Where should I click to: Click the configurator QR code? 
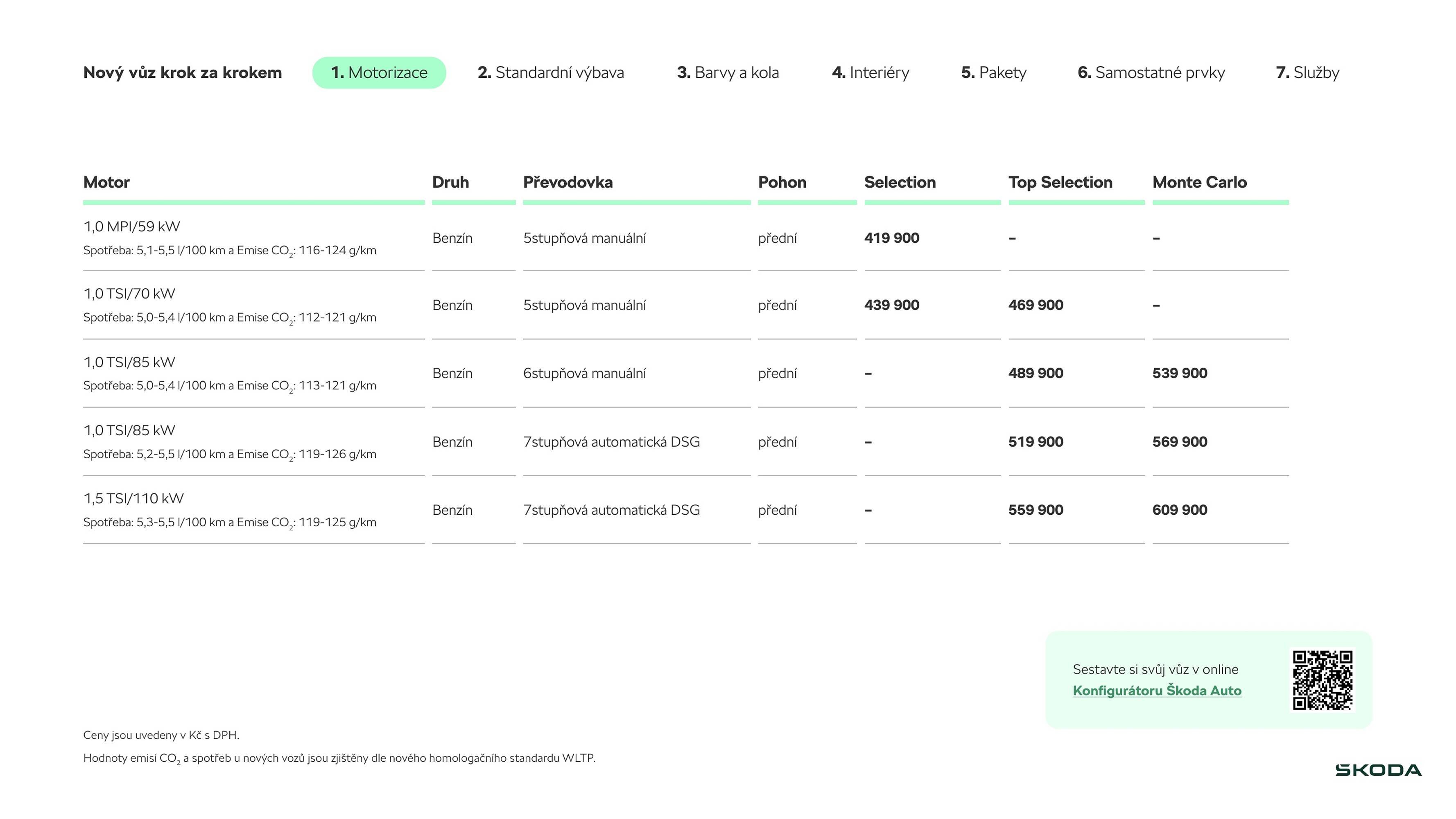tap(1322, 679)
